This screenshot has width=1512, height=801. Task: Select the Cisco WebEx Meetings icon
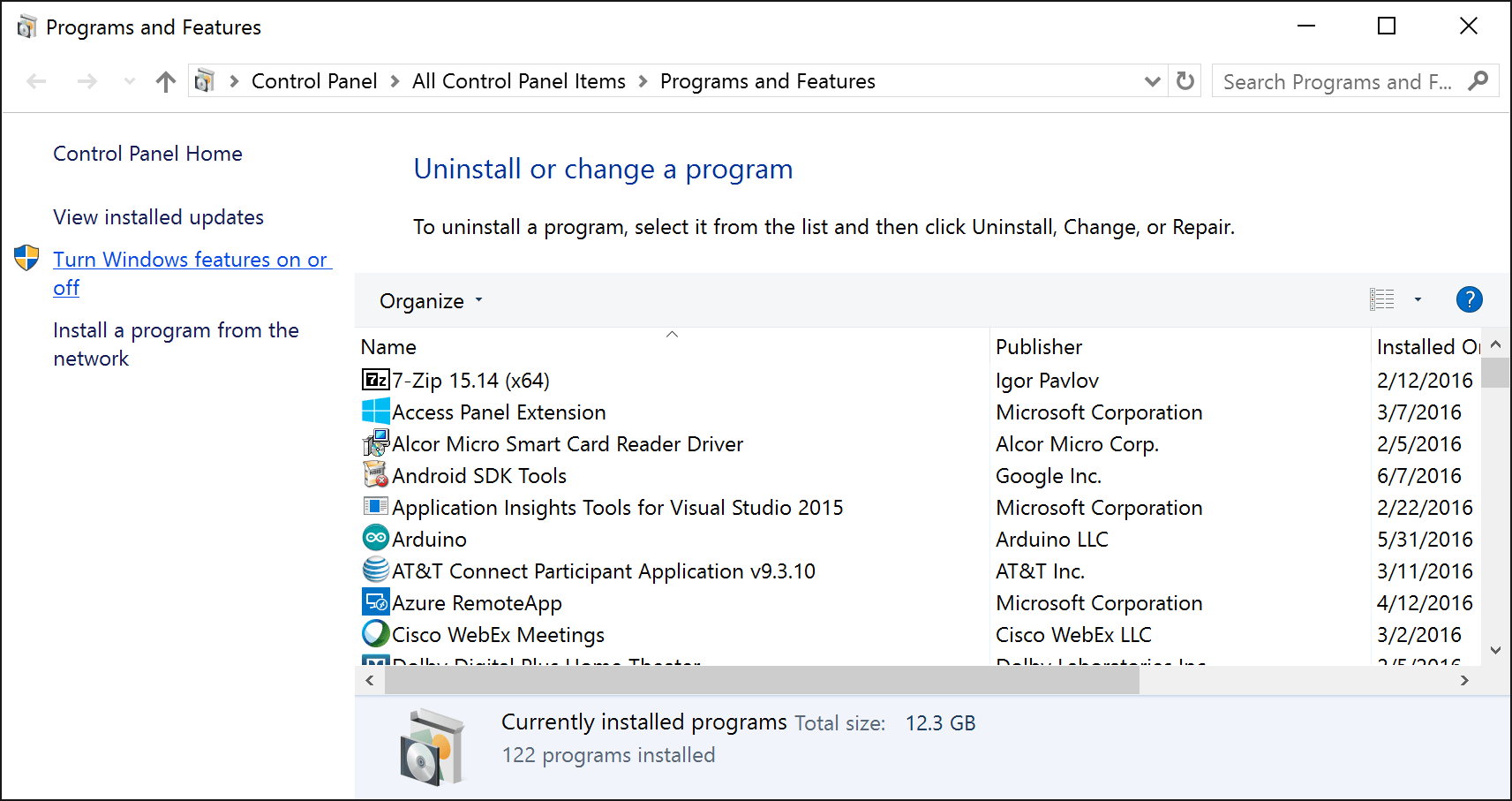click(374, 633)
